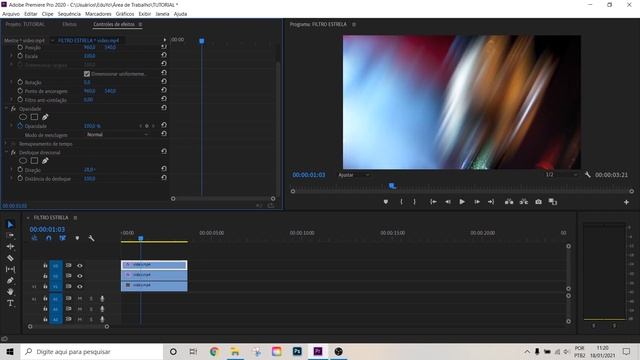Screen dimensions: 640x360
Task: Add marker in Program monitor
Action: (x=386, y=202)
